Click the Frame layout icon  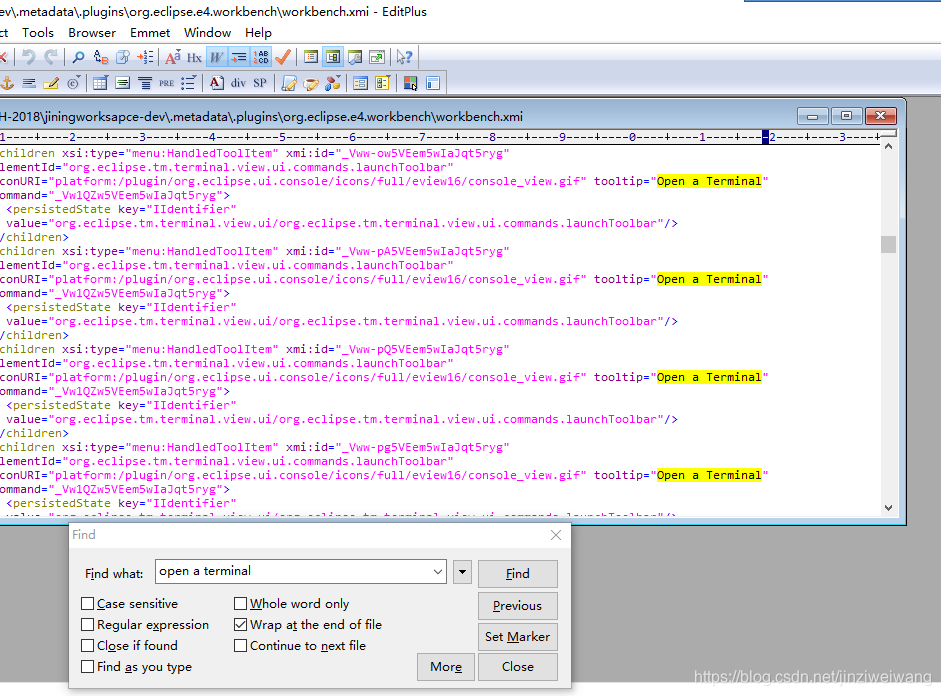click(433, 83)
